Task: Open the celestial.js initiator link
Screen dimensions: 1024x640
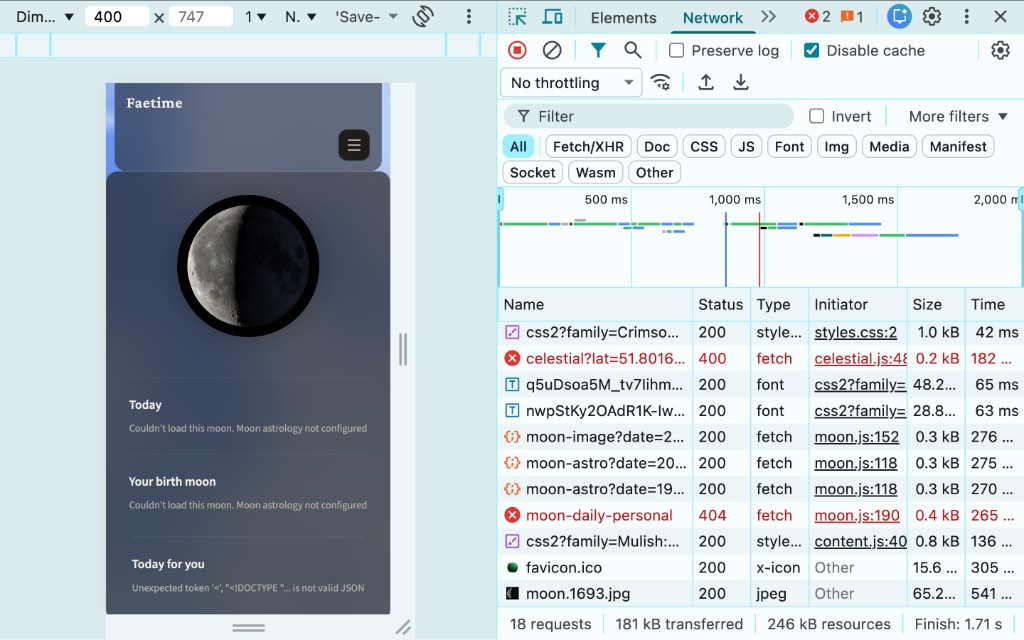Action: coord(860,358)
